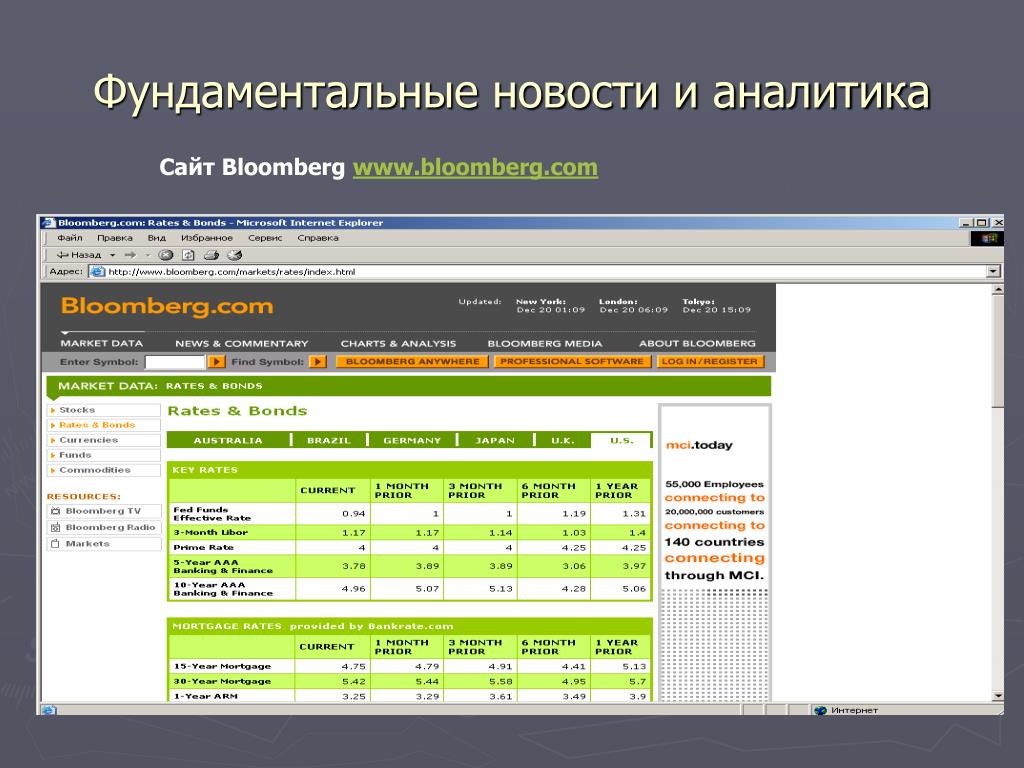Screen dimensions: 1024x768
Task: Click the 0.94 current Fed Funds value
Action: coord(353,513)
